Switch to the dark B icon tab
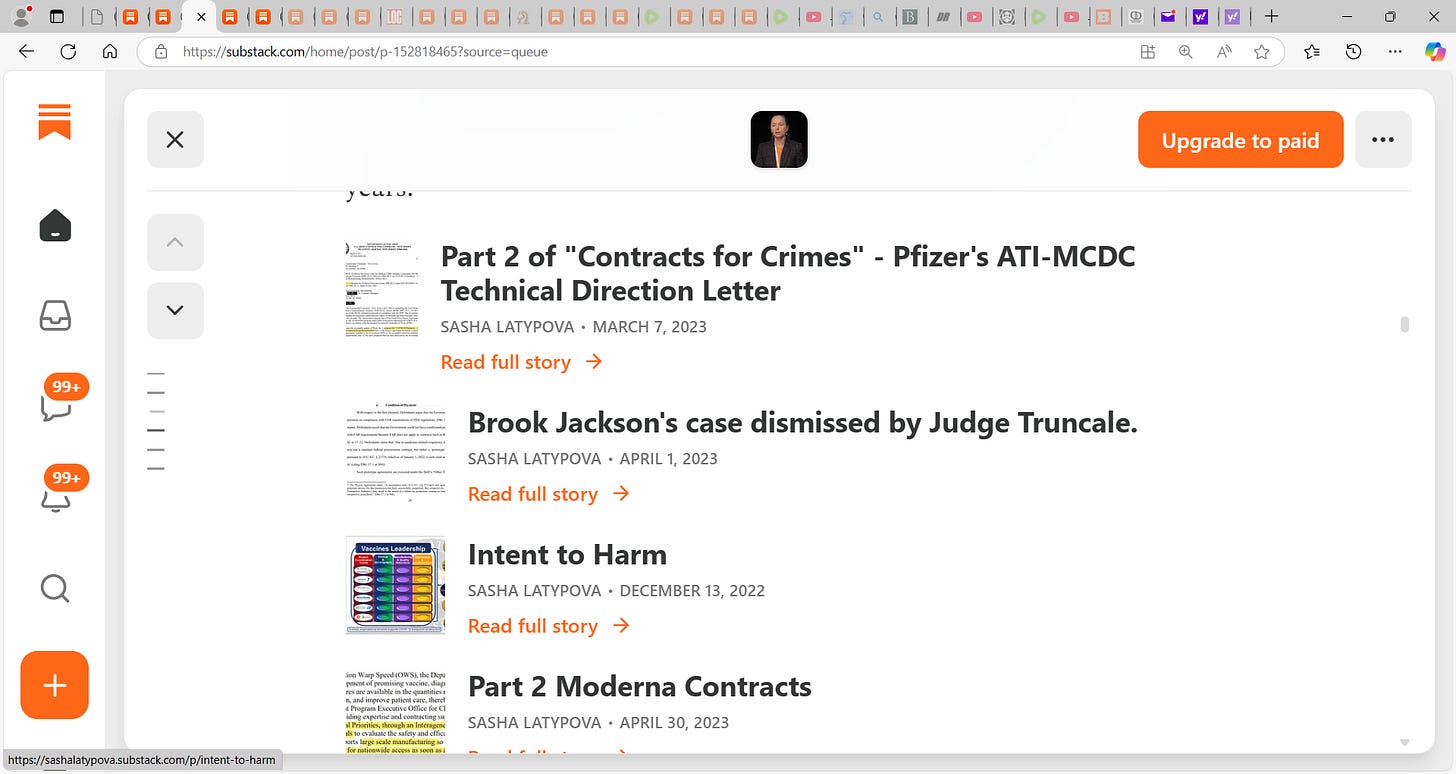 tap(910, 17)
